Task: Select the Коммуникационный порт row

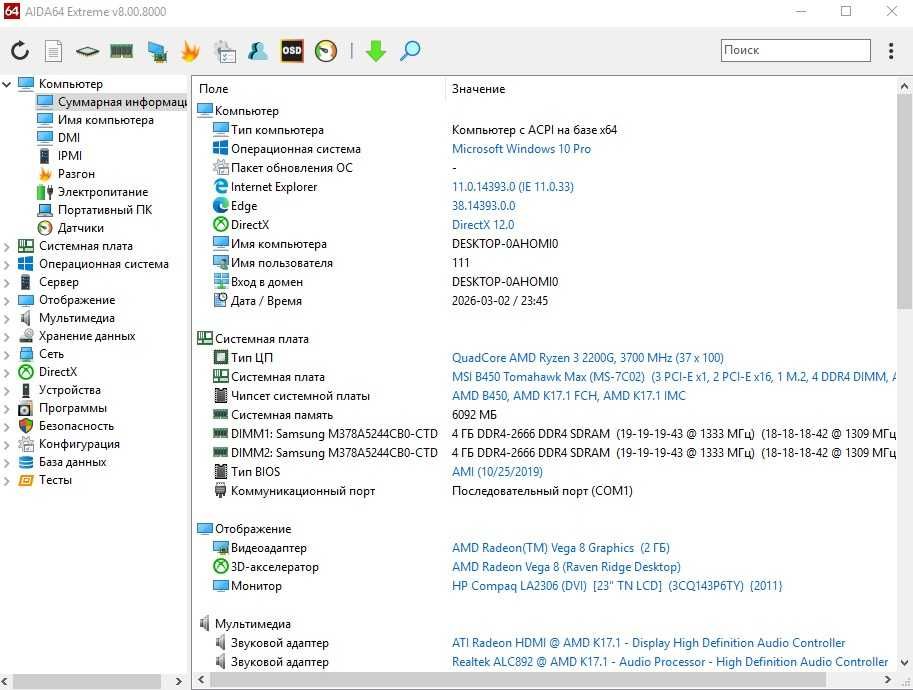Action: point(544,491)
